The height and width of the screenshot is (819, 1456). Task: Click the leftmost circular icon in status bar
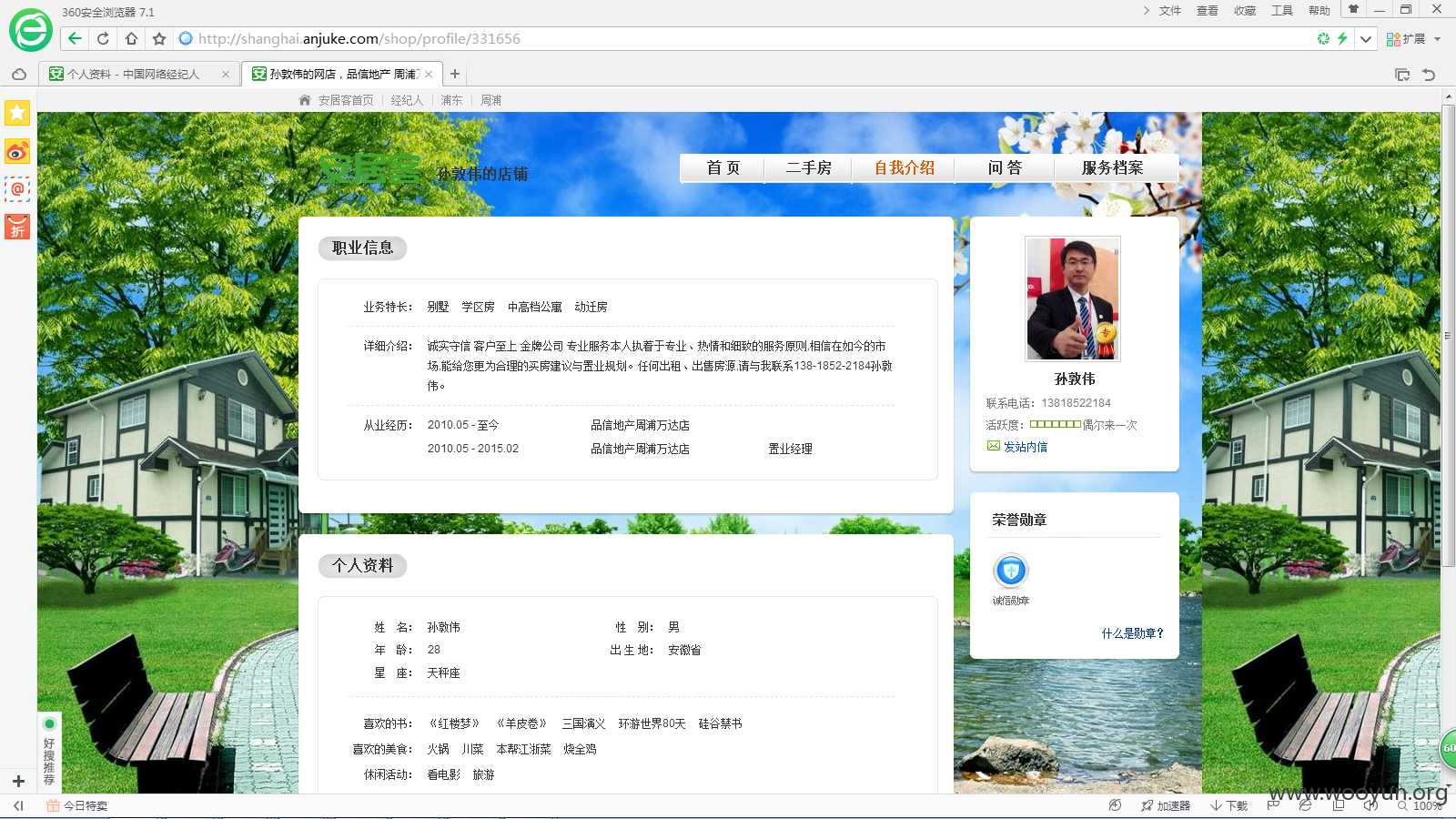pos(1115,805)
